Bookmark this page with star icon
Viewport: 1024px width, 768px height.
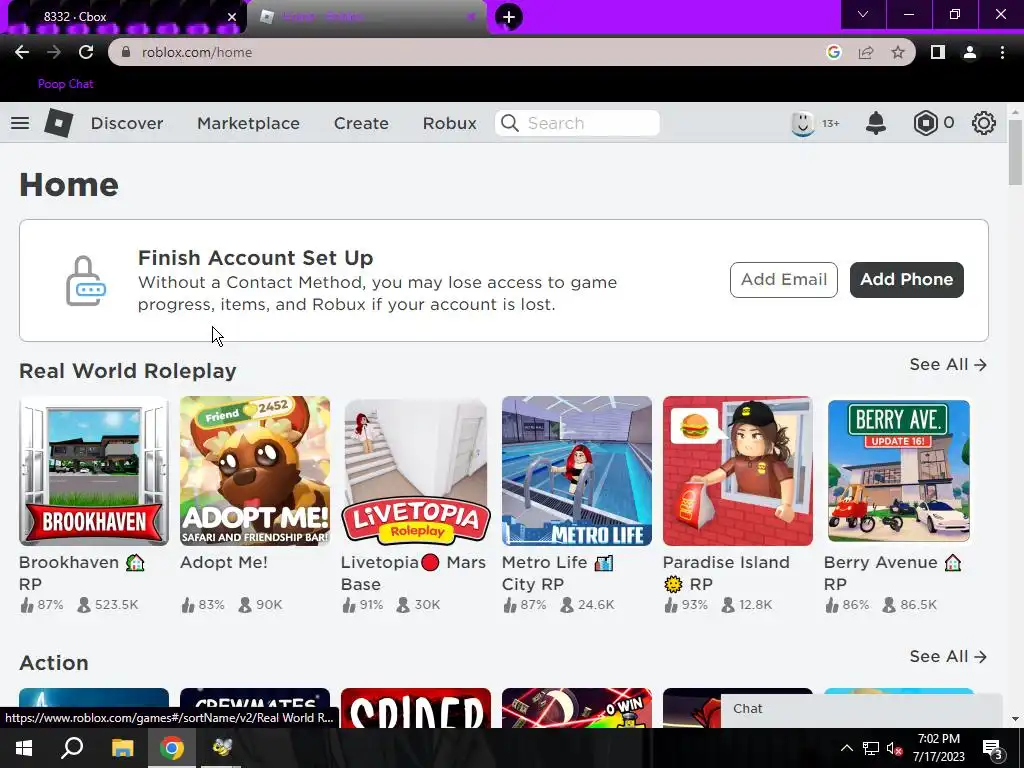(898, 52)
